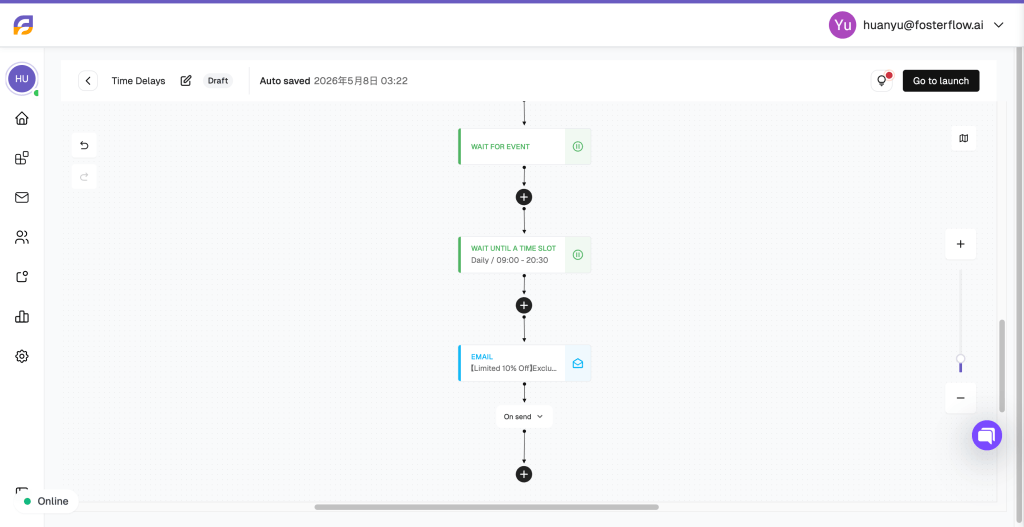Click the Auto saved timestamp text

click(334, 81)
